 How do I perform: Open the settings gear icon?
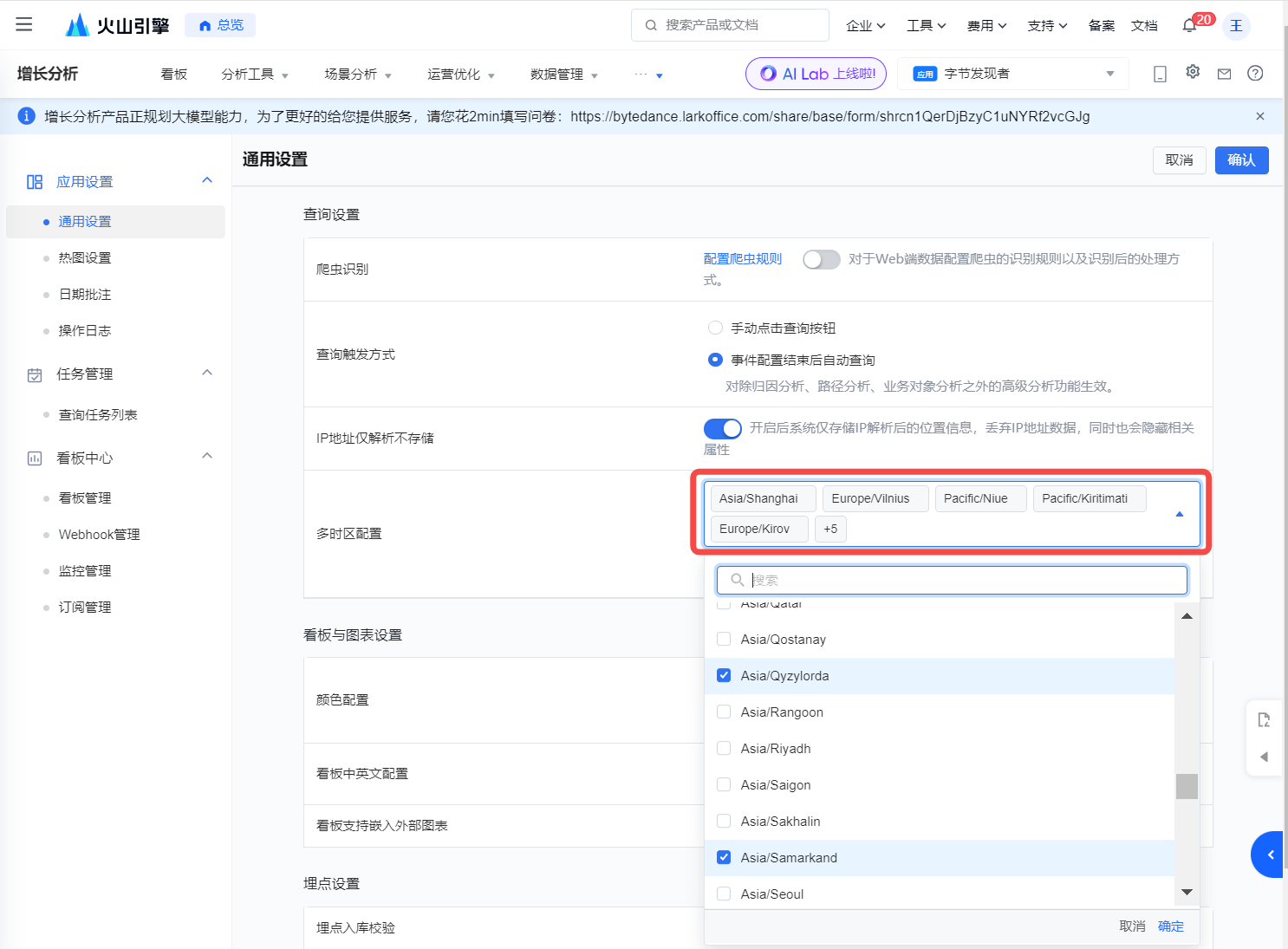click(x=1193, y=72)
